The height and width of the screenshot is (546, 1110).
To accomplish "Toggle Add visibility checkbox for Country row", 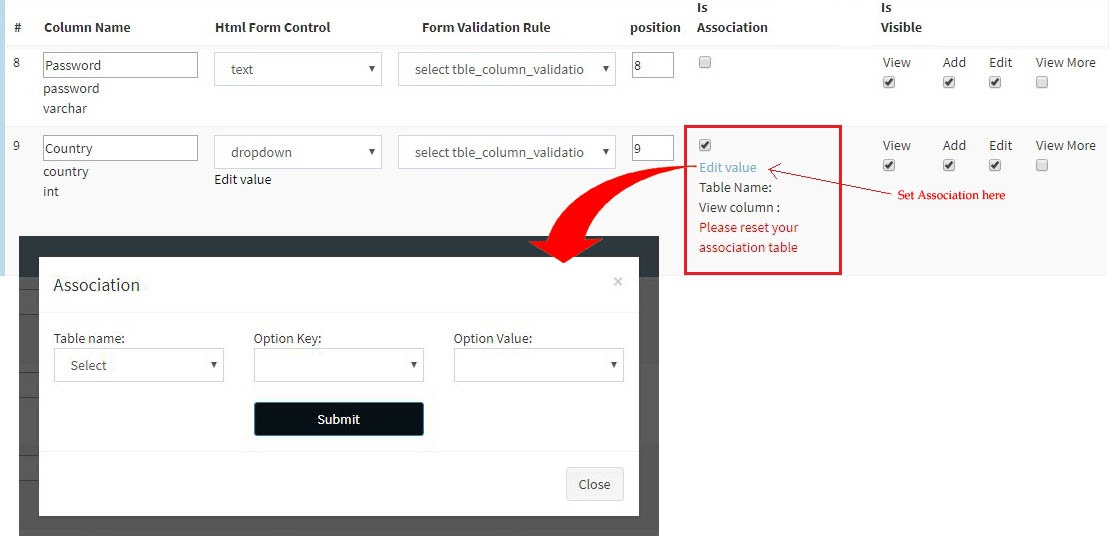I will (949, 166).
